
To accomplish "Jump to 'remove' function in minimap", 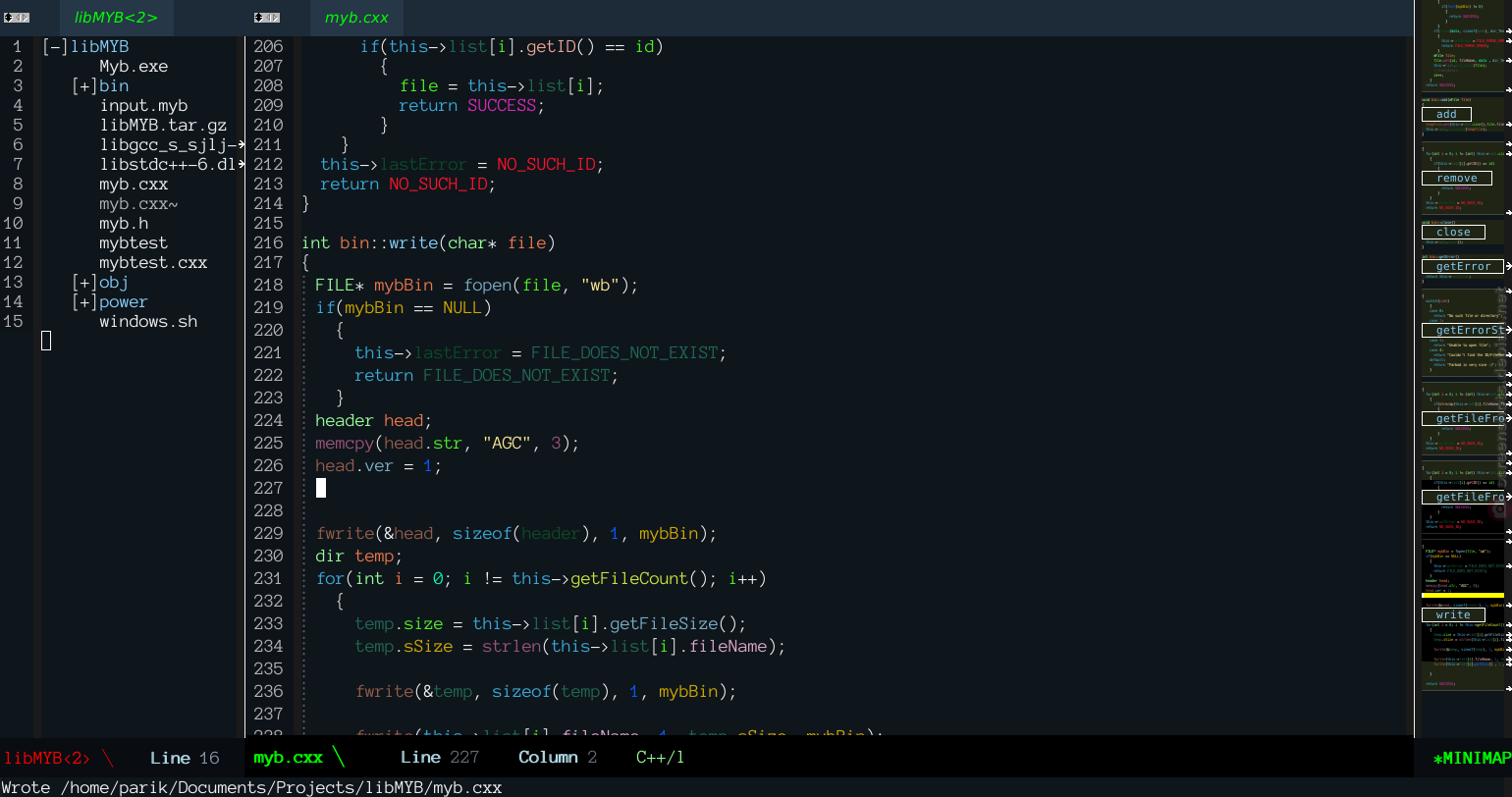I will coord(1457,178).
